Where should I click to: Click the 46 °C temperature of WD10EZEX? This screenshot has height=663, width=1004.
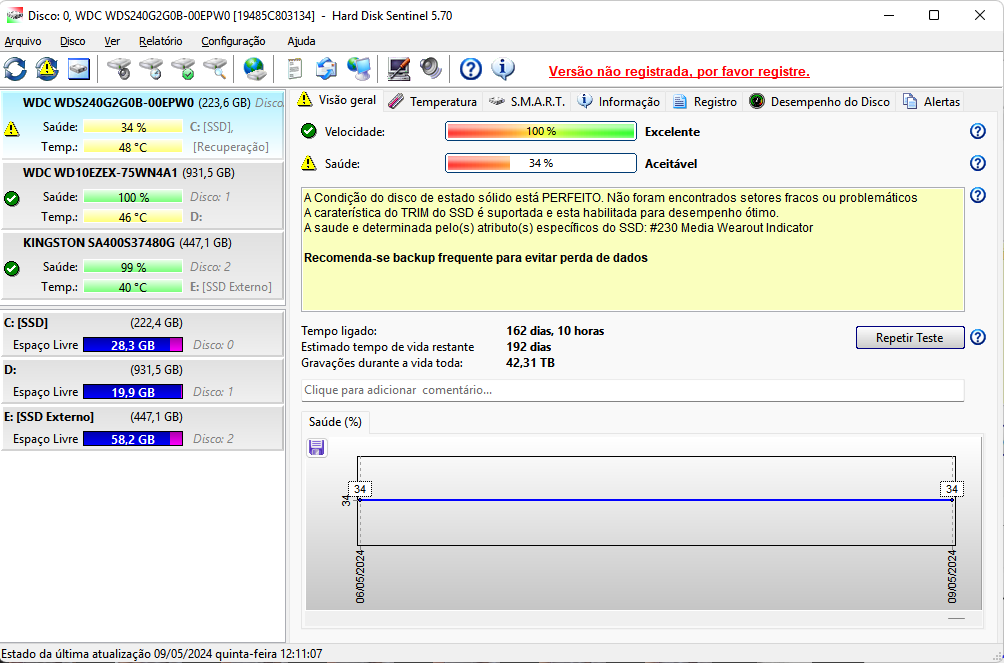tap(133, 217)
